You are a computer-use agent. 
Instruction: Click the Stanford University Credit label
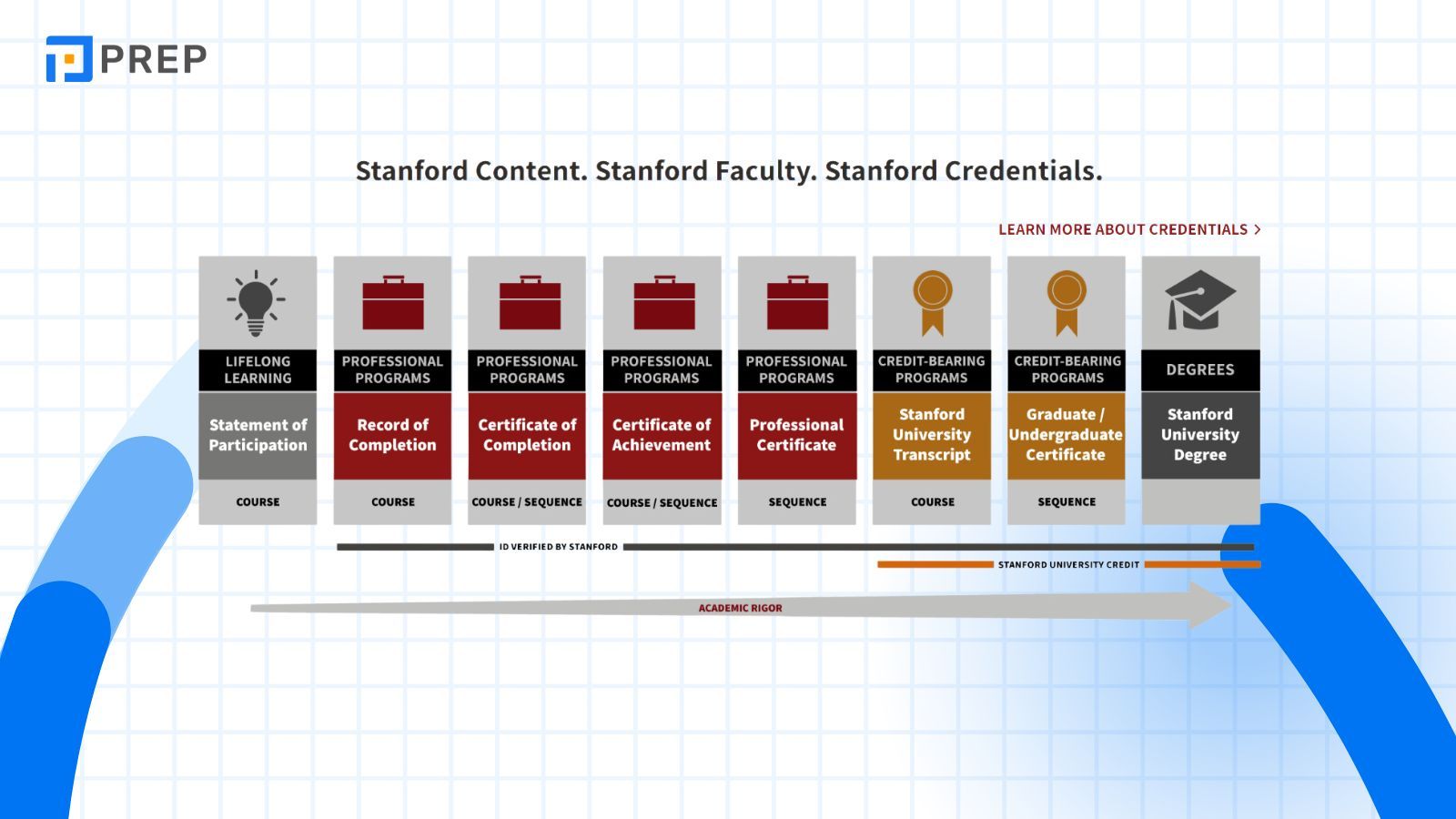[1068, 564]
